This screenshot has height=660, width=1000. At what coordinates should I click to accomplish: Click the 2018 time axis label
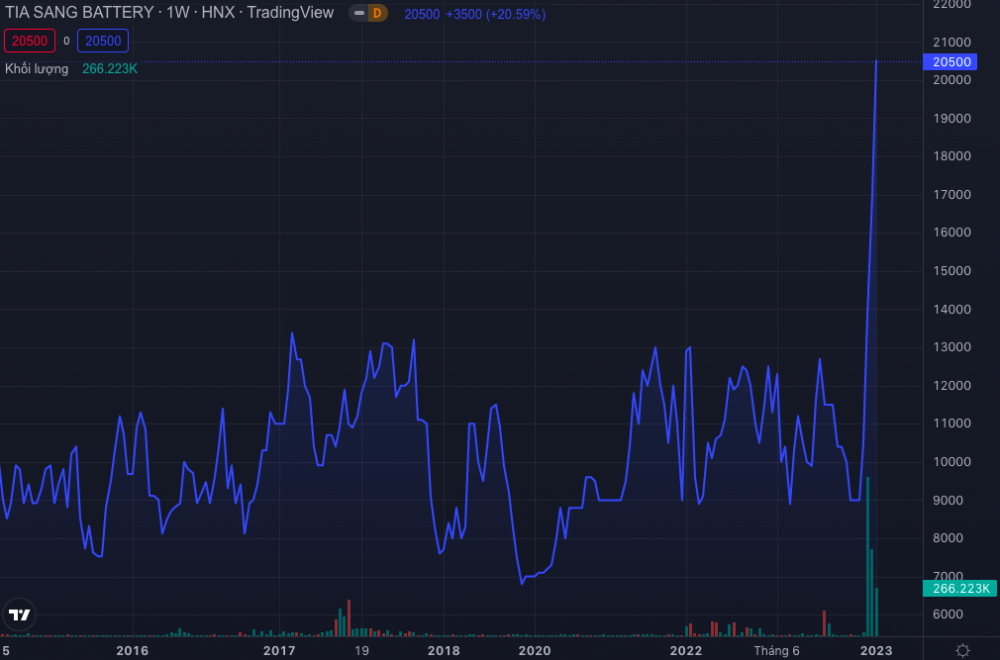443,650
